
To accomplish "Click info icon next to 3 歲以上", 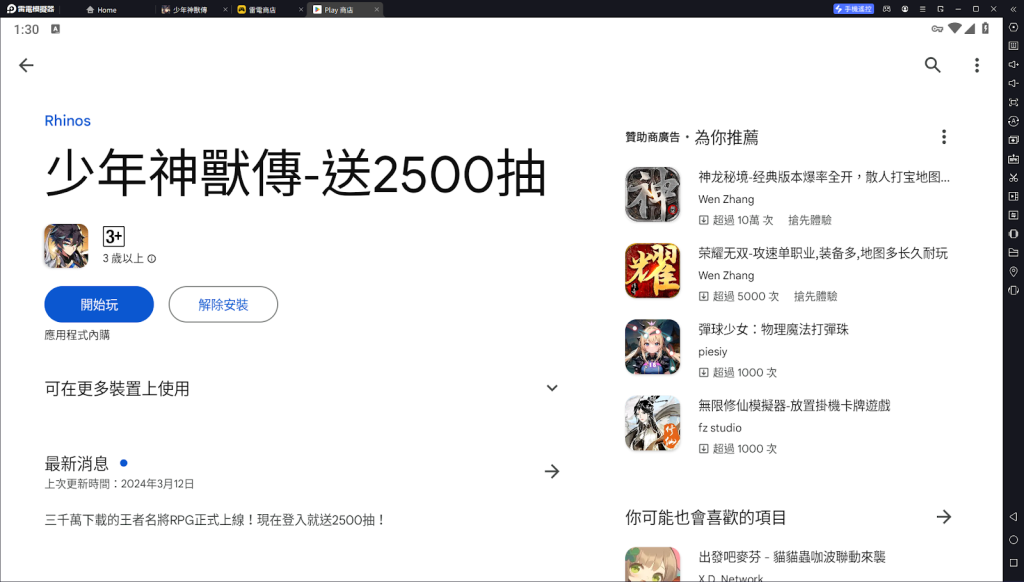I will 152,259.
